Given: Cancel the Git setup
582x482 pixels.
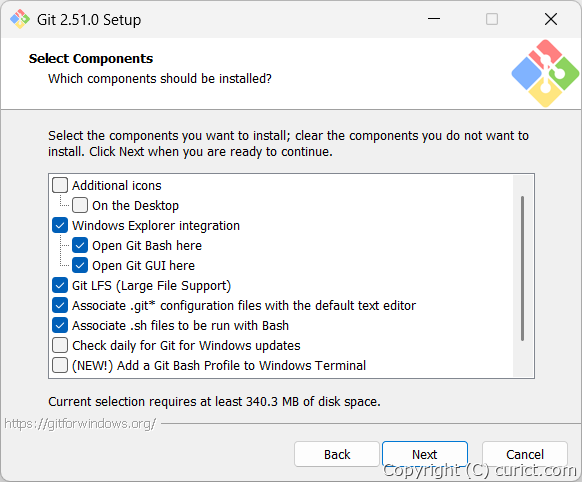Looking at the screenshot, I should point(524,454).
